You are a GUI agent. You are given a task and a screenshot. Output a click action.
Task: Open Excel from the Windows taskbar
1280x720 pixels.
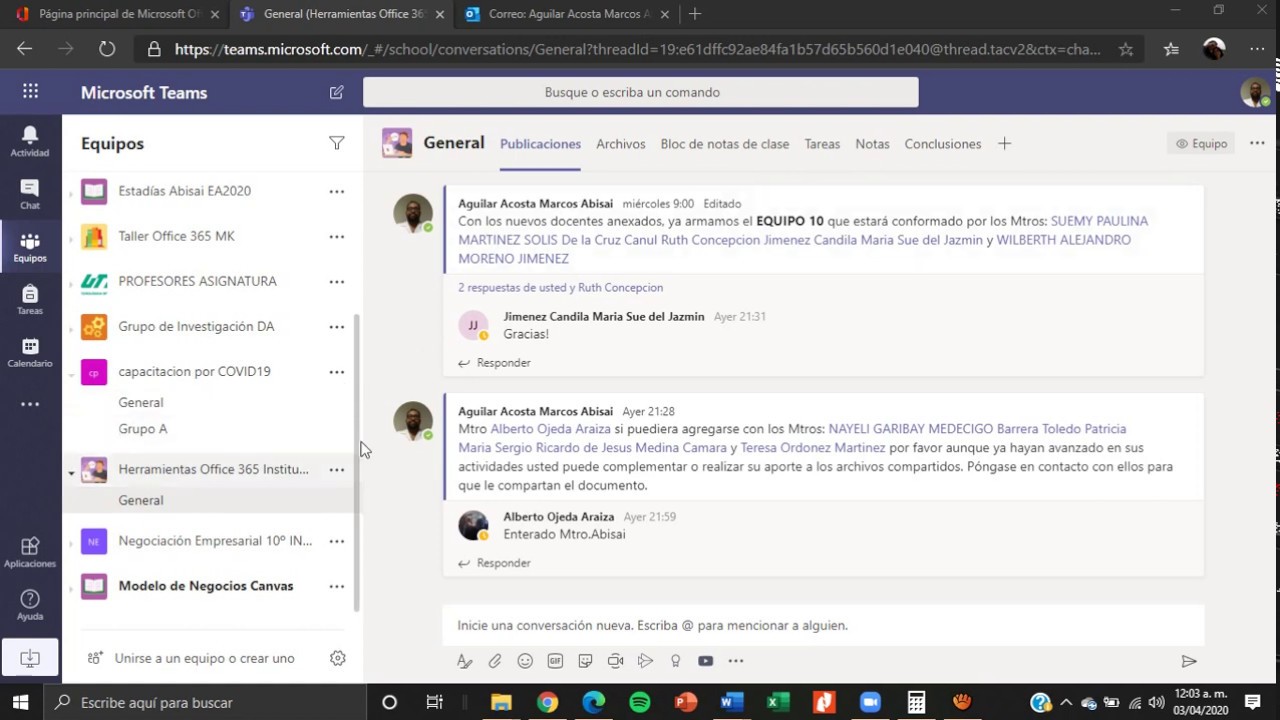tap(777, 702)
